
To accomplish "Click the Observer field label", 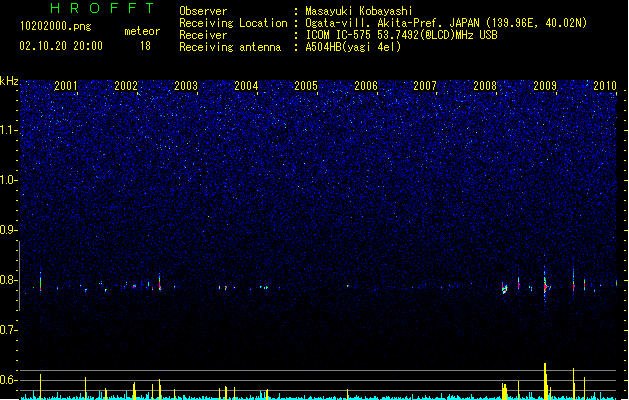I will coord(203,11).
